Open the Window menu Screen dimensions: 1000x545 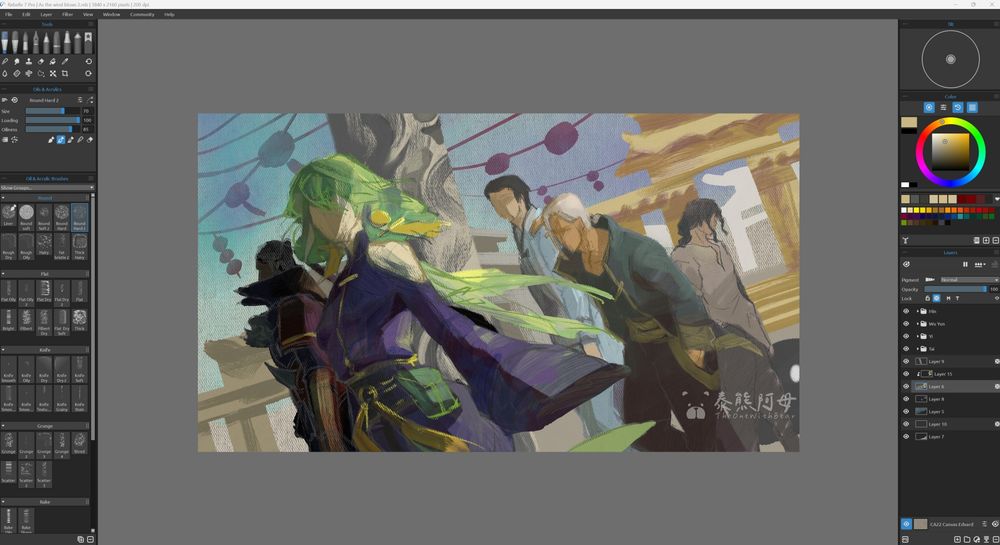pos(112,14)
